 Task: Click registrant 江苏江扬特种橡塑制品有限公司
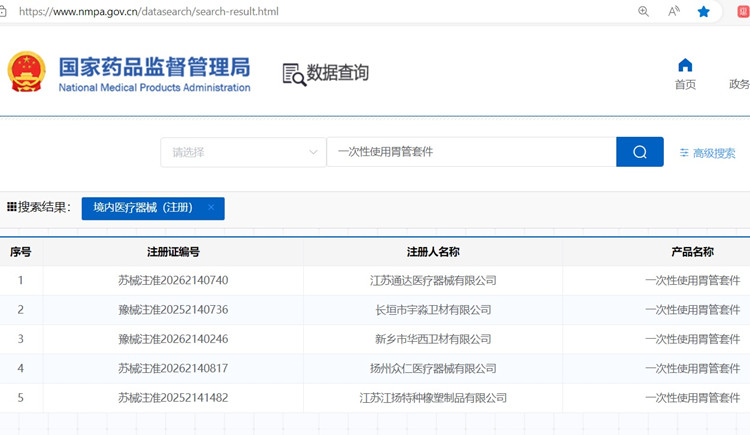pos(433,398)
